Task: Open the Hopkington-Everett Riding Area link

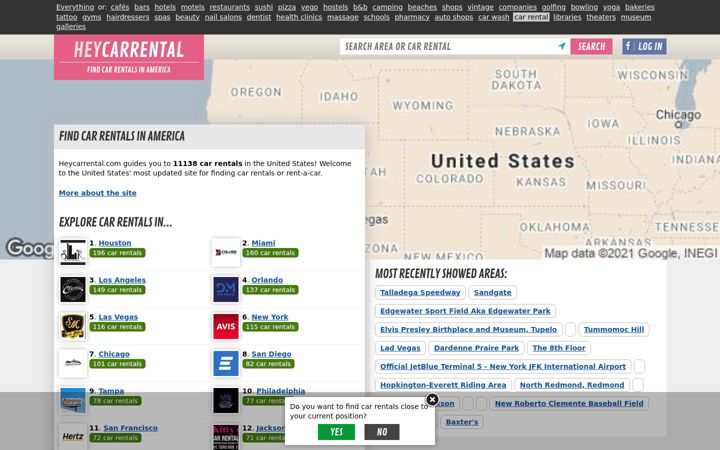Action: pyautogui.click(x=443, y=385)
